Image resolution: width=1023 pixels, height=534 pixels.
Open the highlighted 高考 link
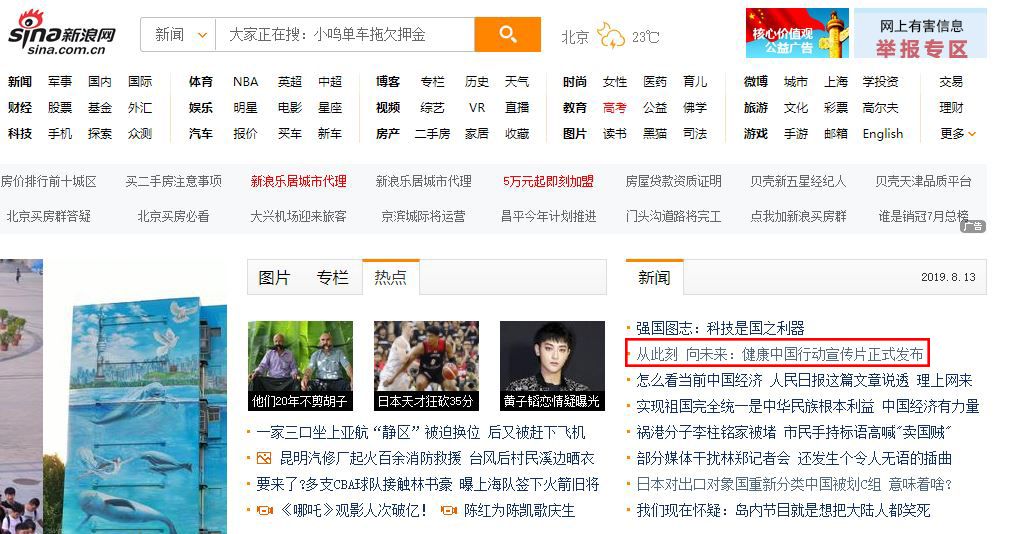tap(614, 108)
